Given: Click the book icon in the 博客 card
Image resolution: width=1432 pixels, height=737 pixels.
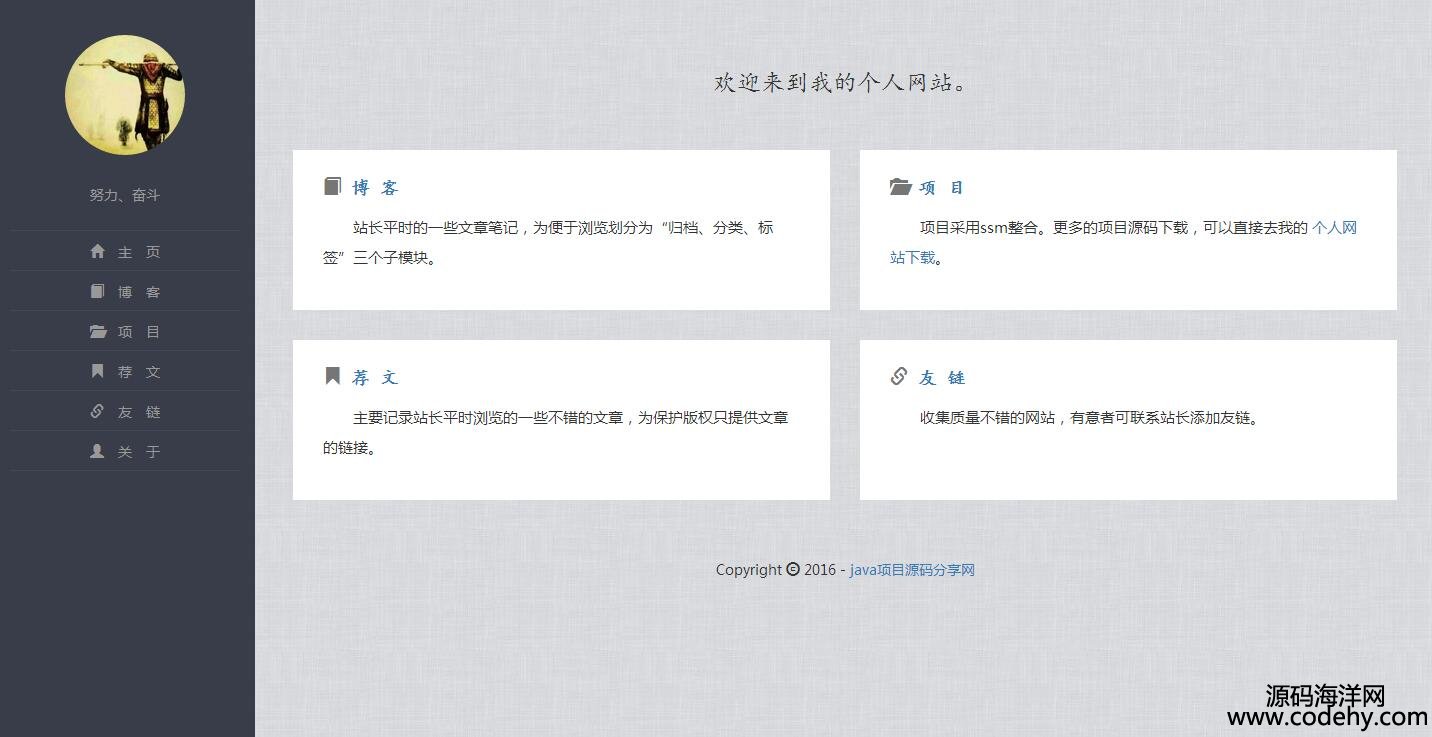Looking at the screenshot, I should [333, 187].
